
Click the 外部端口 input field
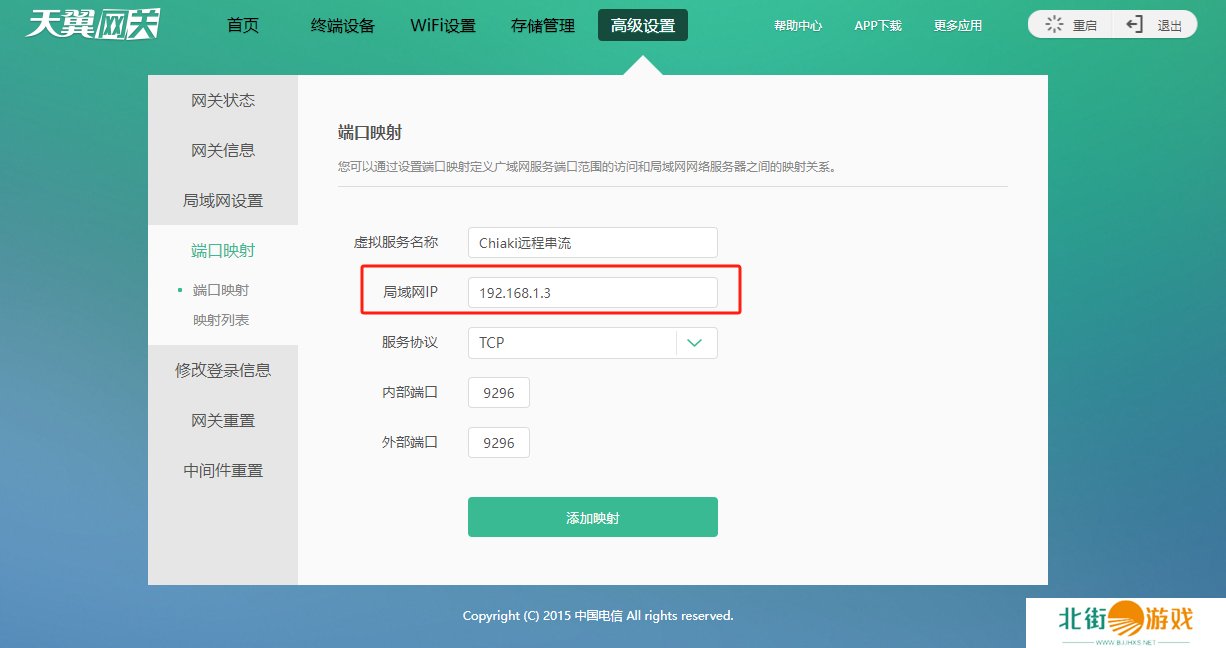pyautogui.click(x=498, y=443)
